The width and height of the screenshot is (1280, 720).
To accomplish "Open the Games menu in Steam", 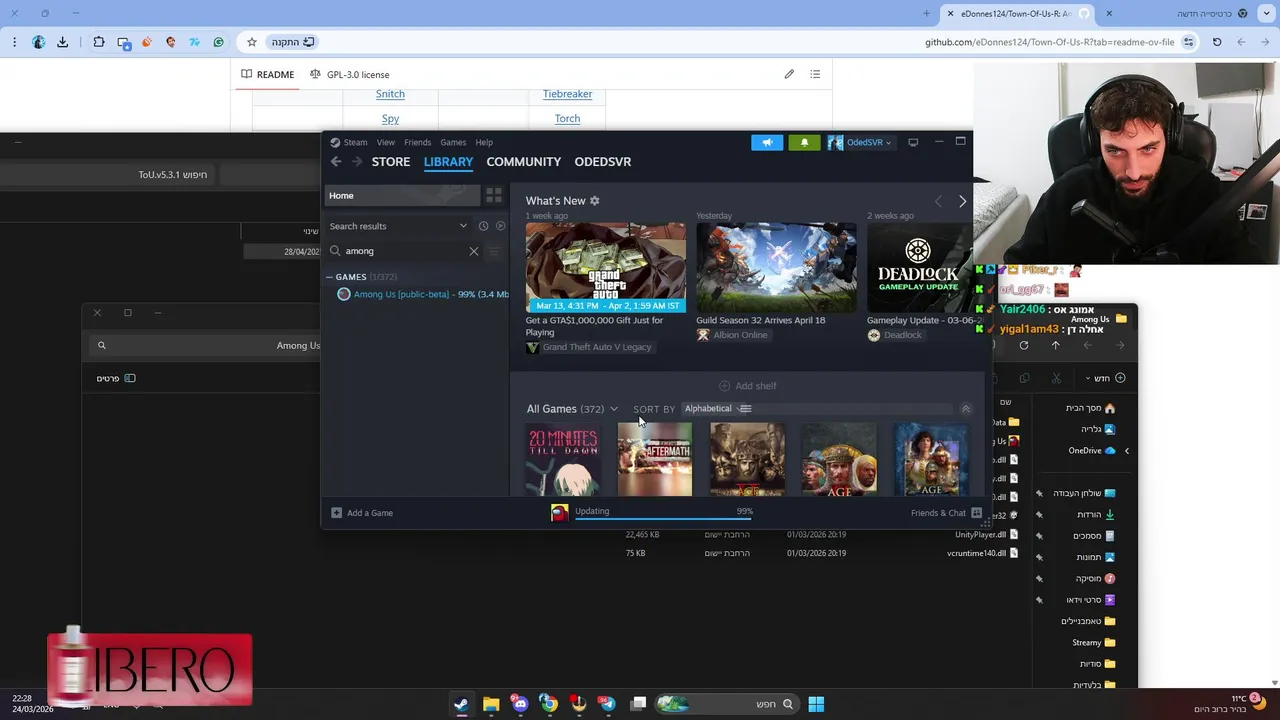I will click(x=453, y=142).
